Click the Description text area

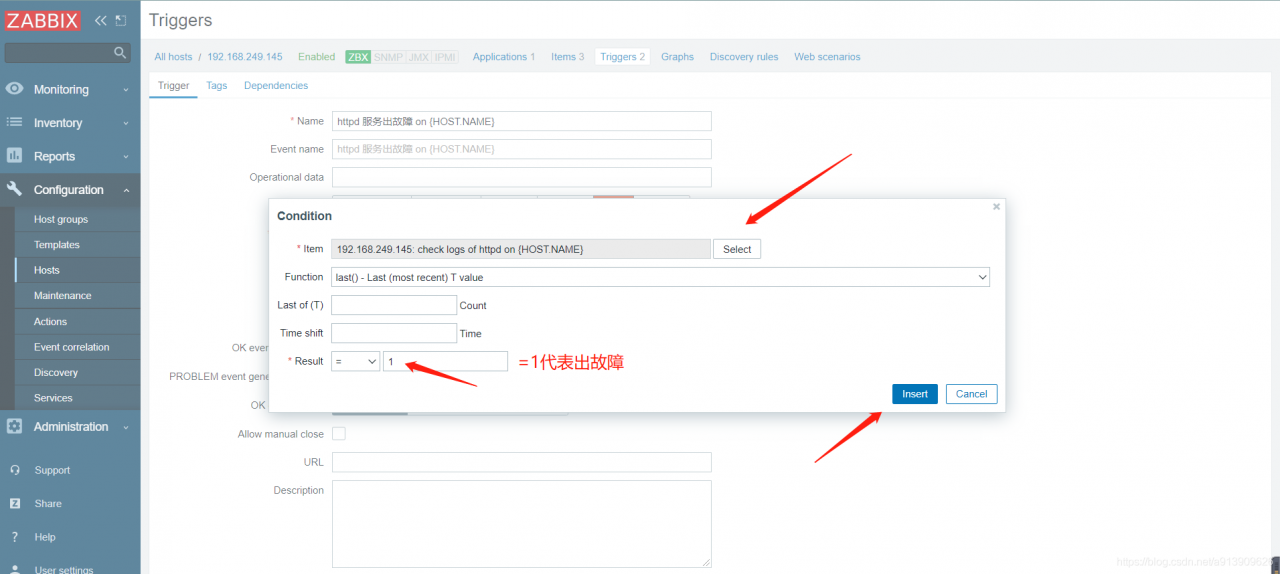pyautogui.click(x=521, y=524)
